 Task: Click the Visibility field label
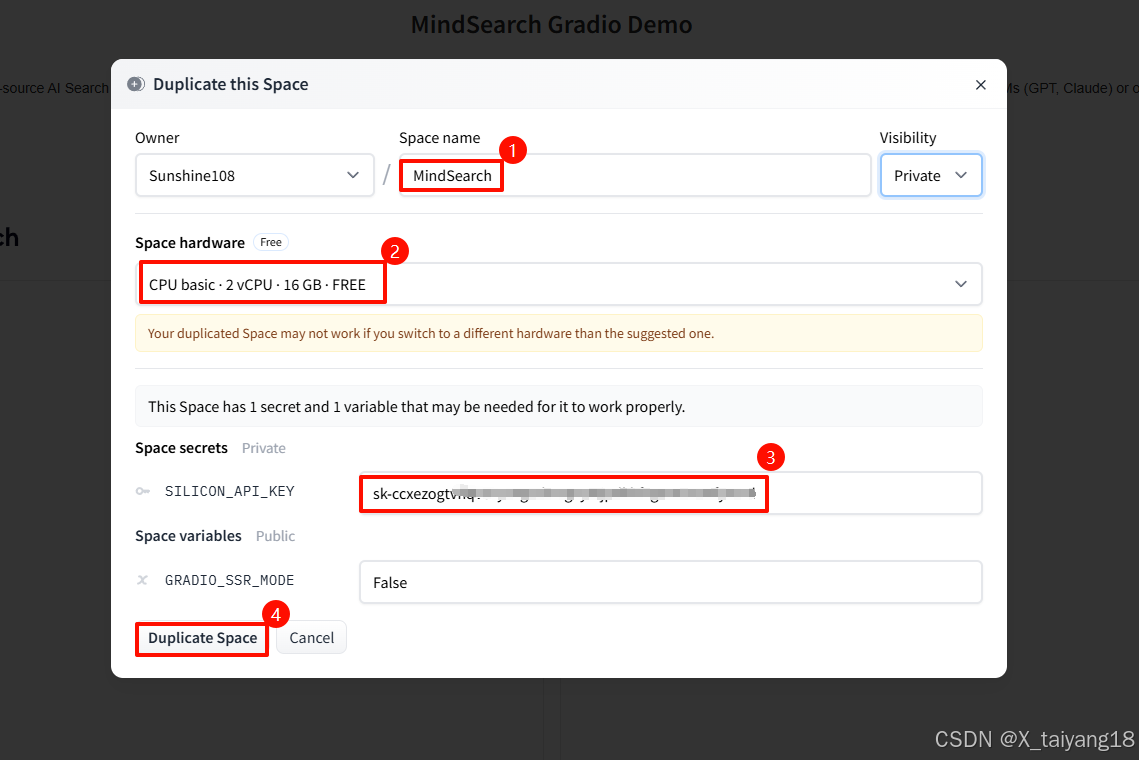tap(908, 138)
